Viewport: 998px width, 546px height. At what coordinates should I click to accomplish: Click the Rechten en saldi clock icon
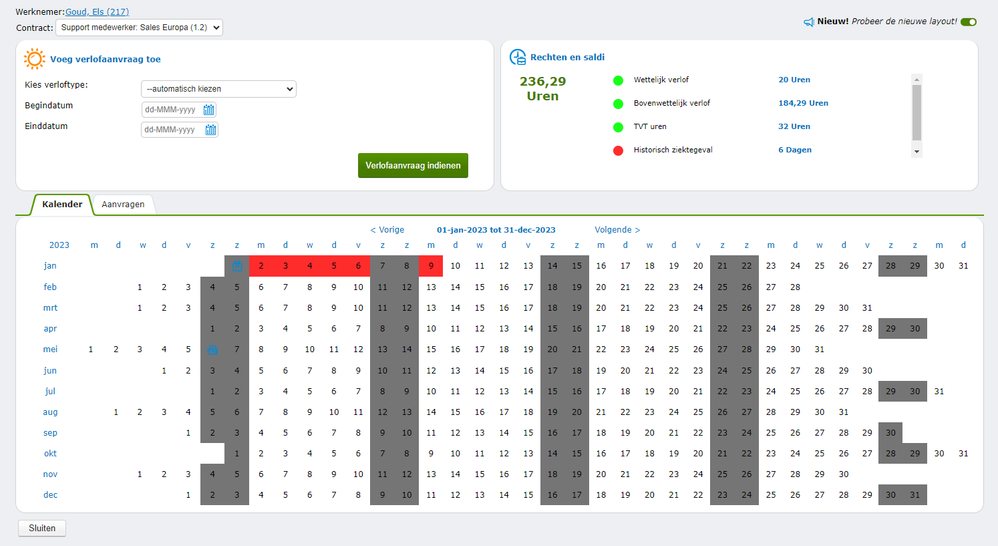coord(518,58)
